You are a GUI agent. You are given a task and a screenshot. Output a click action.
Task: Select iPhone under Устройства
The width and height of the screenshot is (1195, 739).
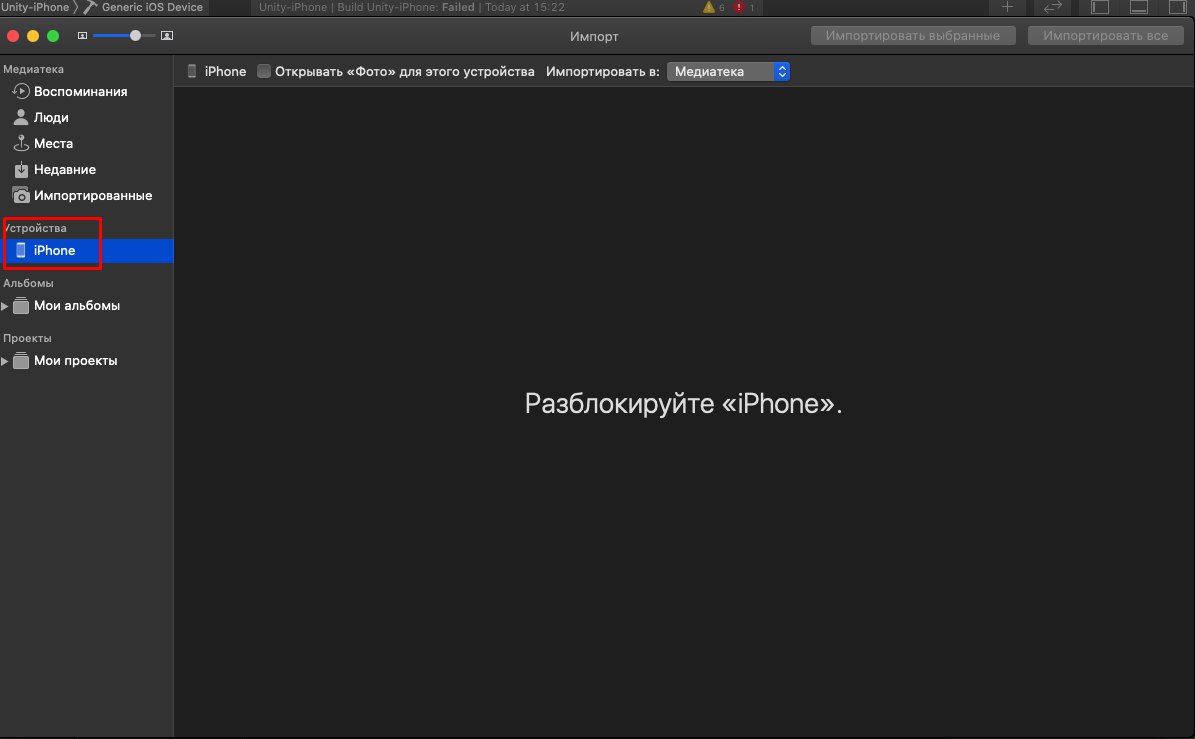click(x=87, y=251)
